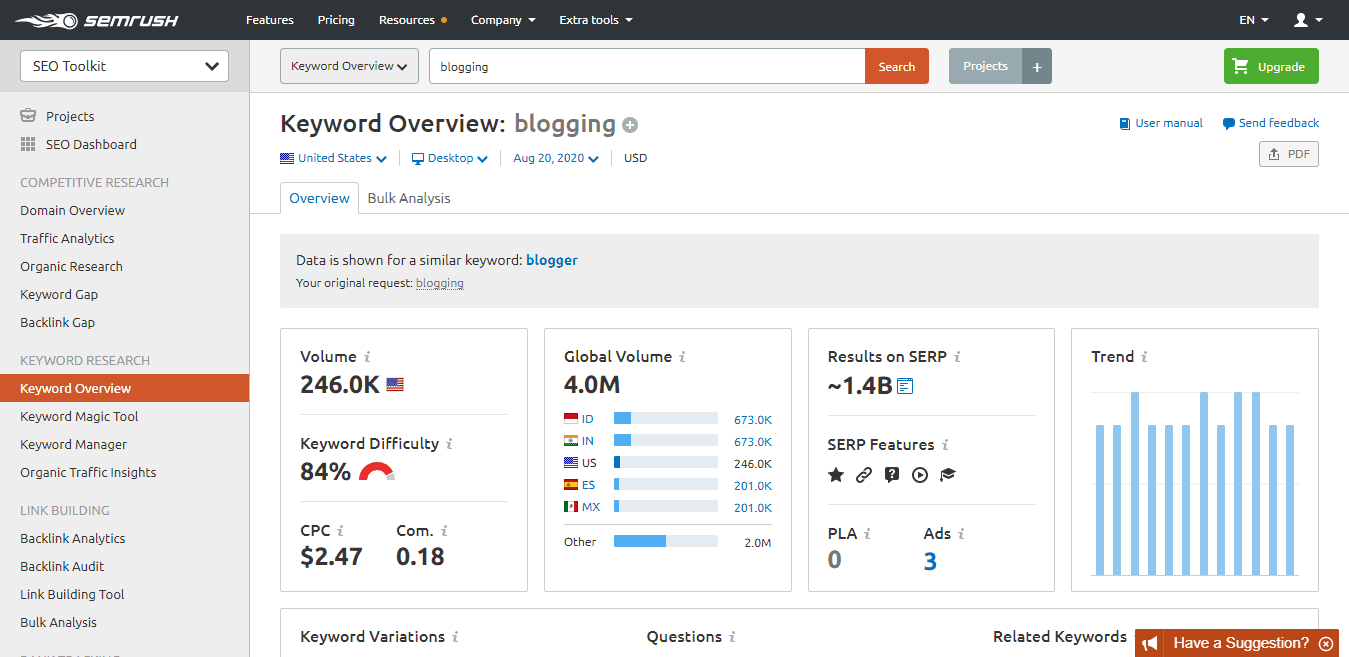Image resolution: width=1349 pixels, height=657 pixels.
Task: Click the graduation cap SERP feature icon
Action: (x=948, y=475)
